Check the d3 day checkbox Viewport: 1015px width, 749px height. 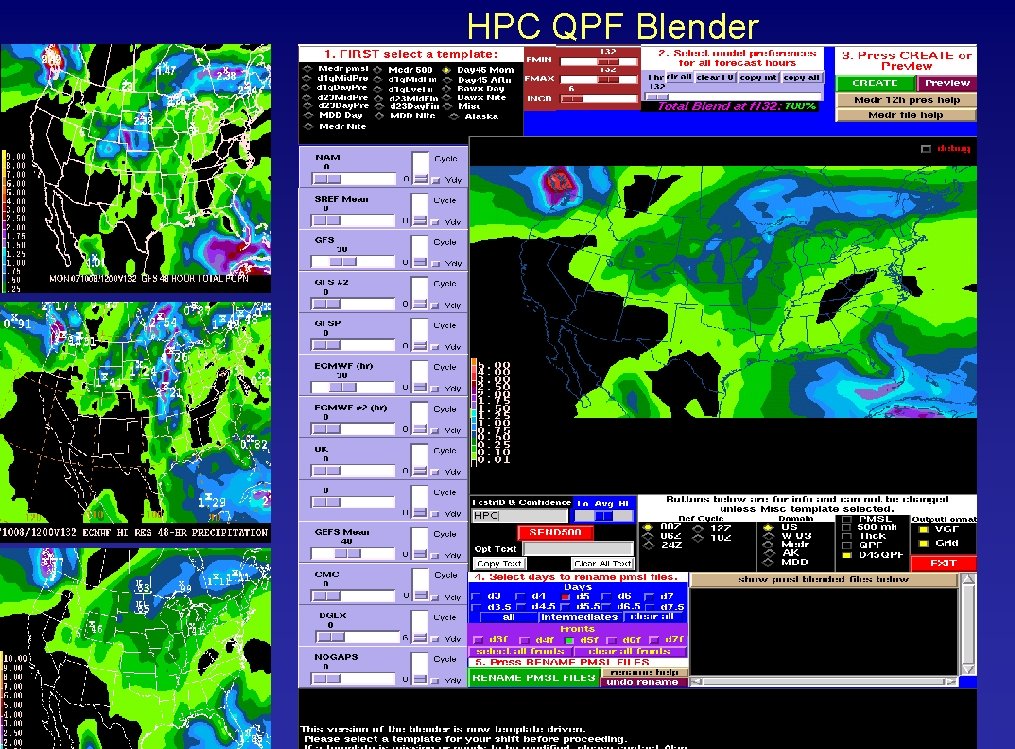coord(476,597)
